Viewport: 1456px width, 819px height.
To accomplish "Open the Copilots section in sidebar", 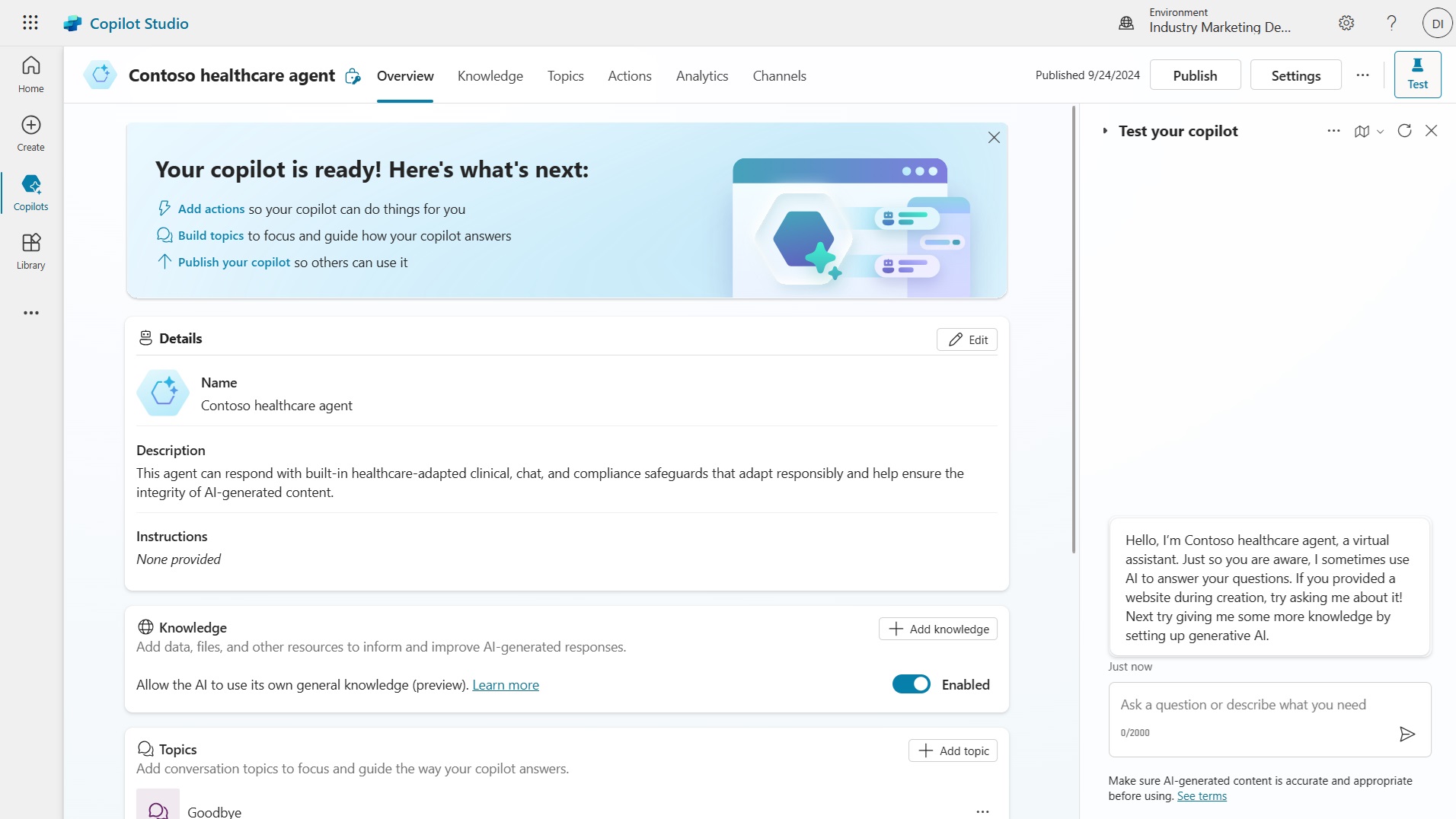I will (x=30, y=192).
